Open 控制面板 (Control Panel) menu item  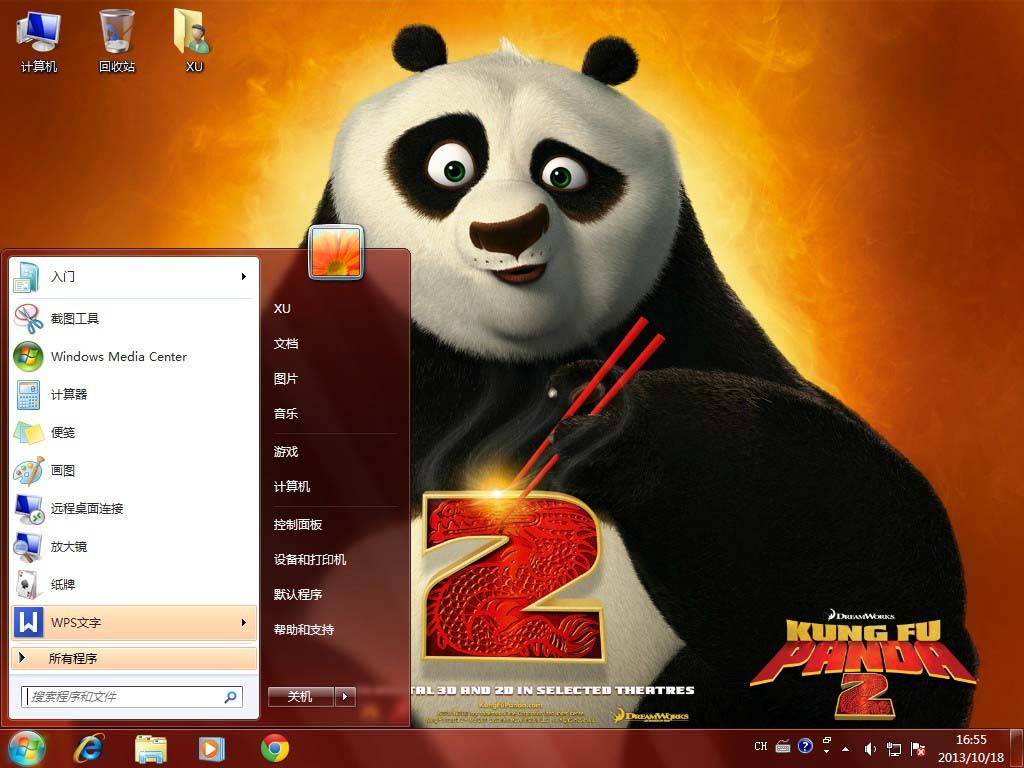coord(298,525)
